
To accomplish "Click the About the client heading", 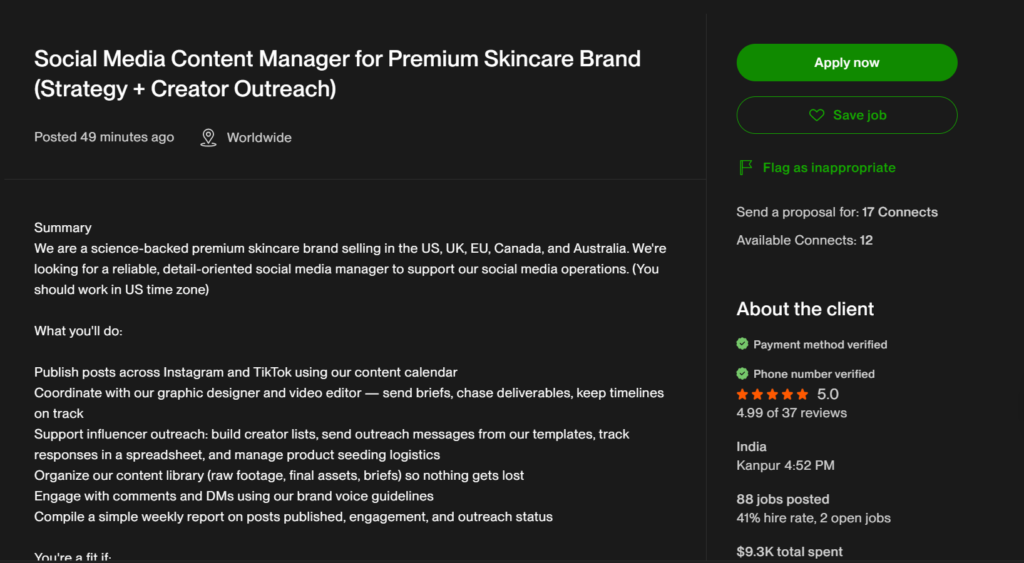I will (x=805, y=309).
